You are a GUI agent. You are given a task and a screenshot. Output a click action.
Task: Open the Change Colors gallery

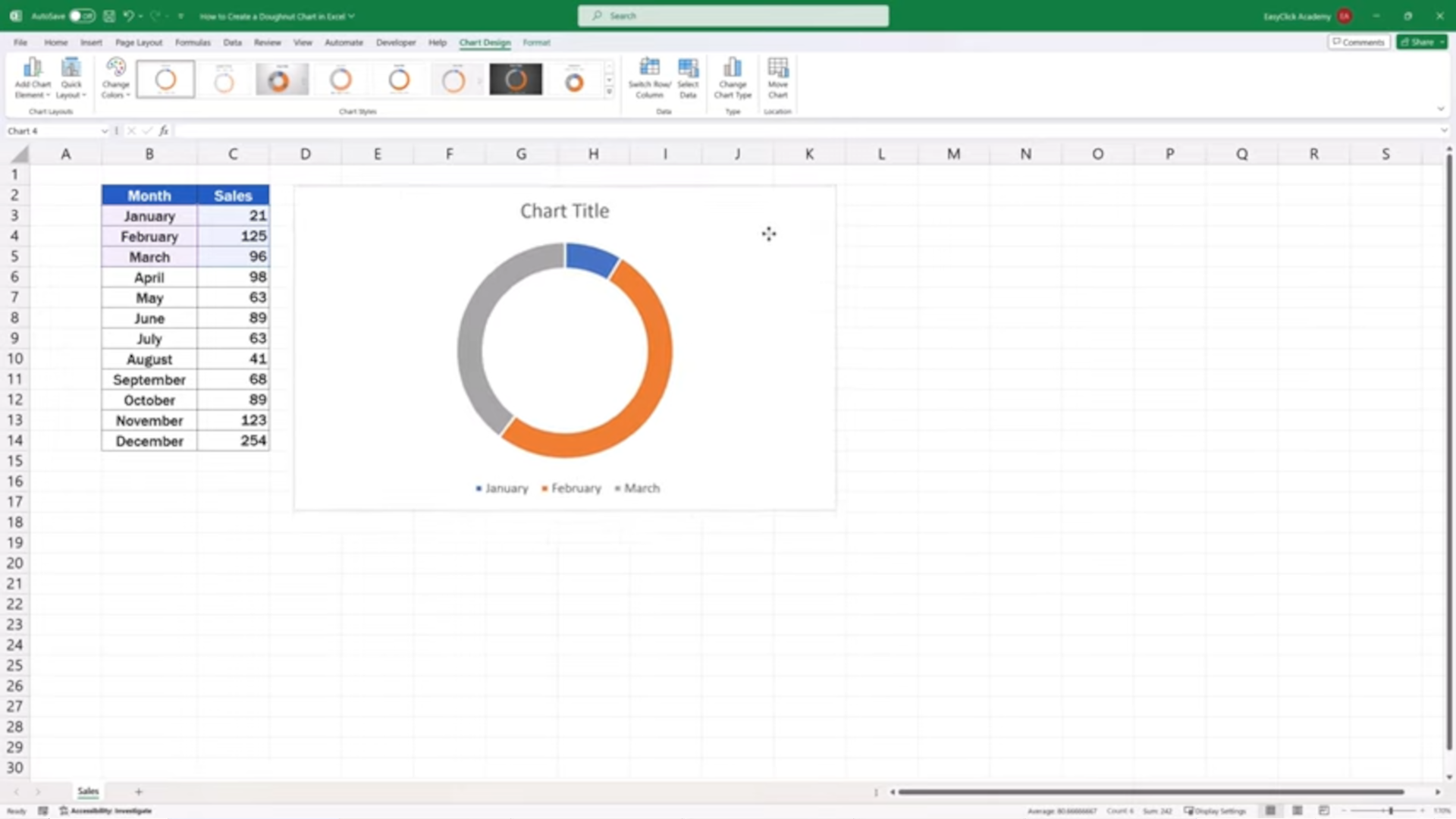115,78
